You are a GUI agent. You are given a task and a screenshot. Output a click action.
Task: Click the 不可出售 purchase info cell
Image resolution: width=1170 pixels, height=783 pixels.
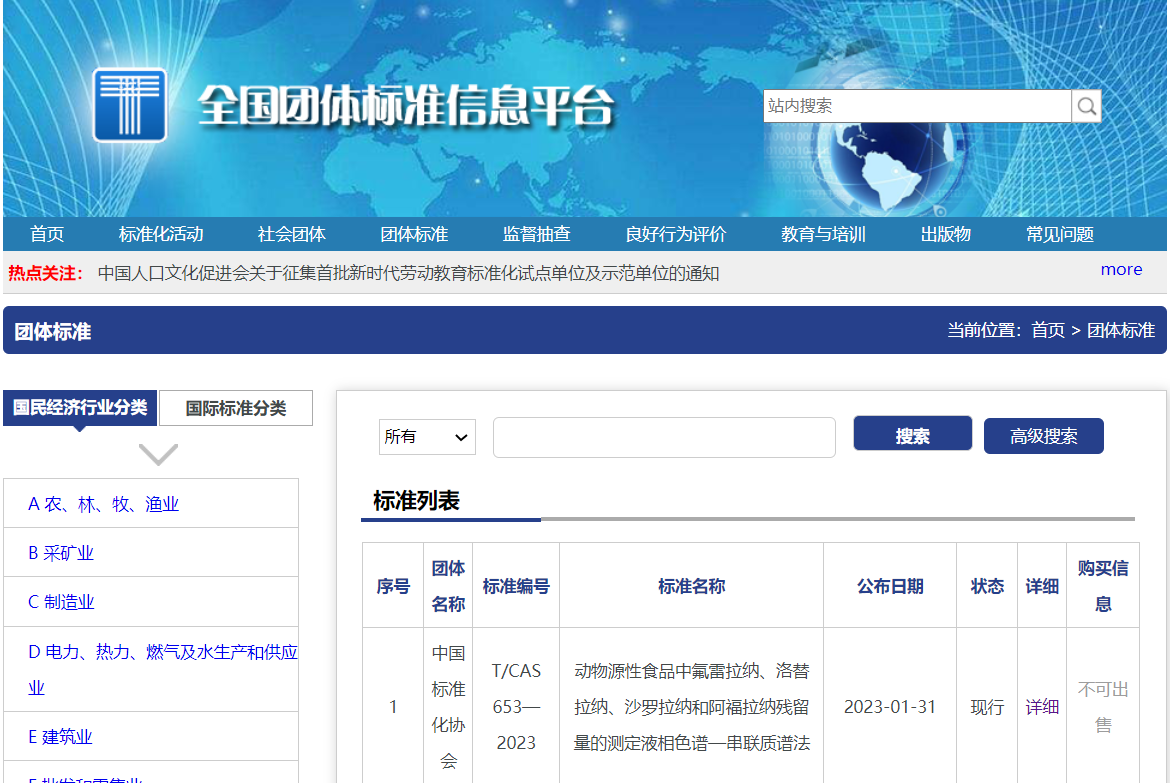1103,707
